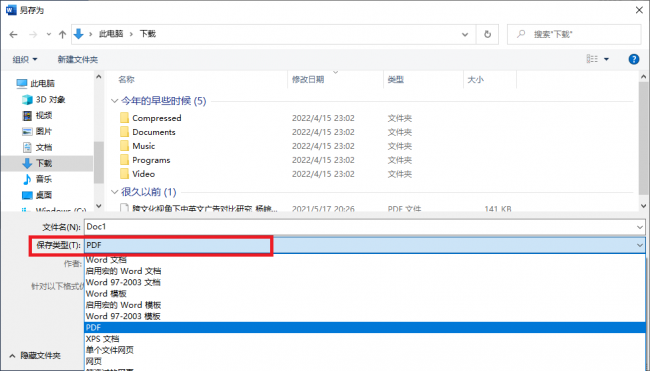This screenshot has width=650, height=371.
Task: Click the blue download arrow in address bar
Action: [x=79, y=34]
